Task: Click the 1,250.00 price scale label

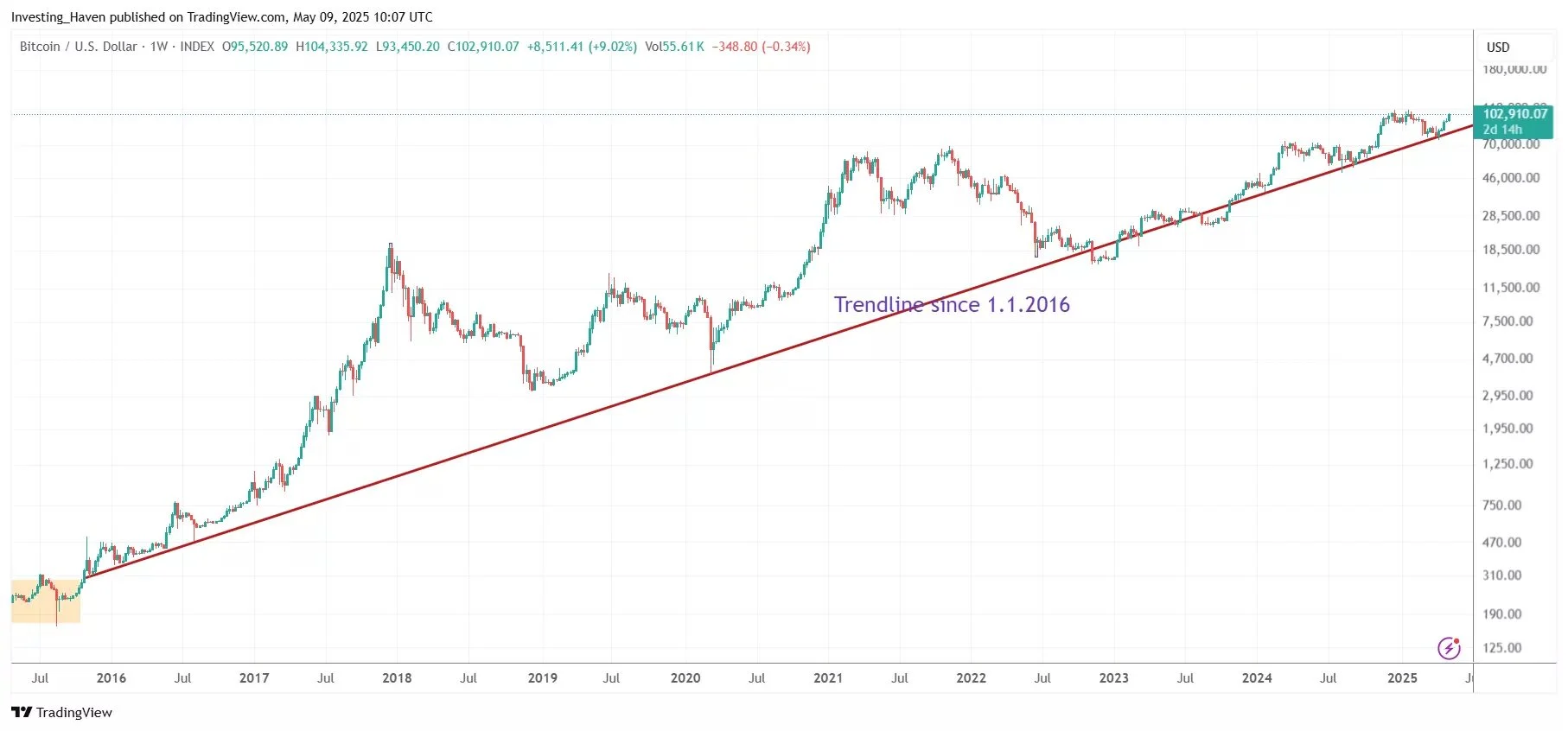Action: tap(1507, 464)
